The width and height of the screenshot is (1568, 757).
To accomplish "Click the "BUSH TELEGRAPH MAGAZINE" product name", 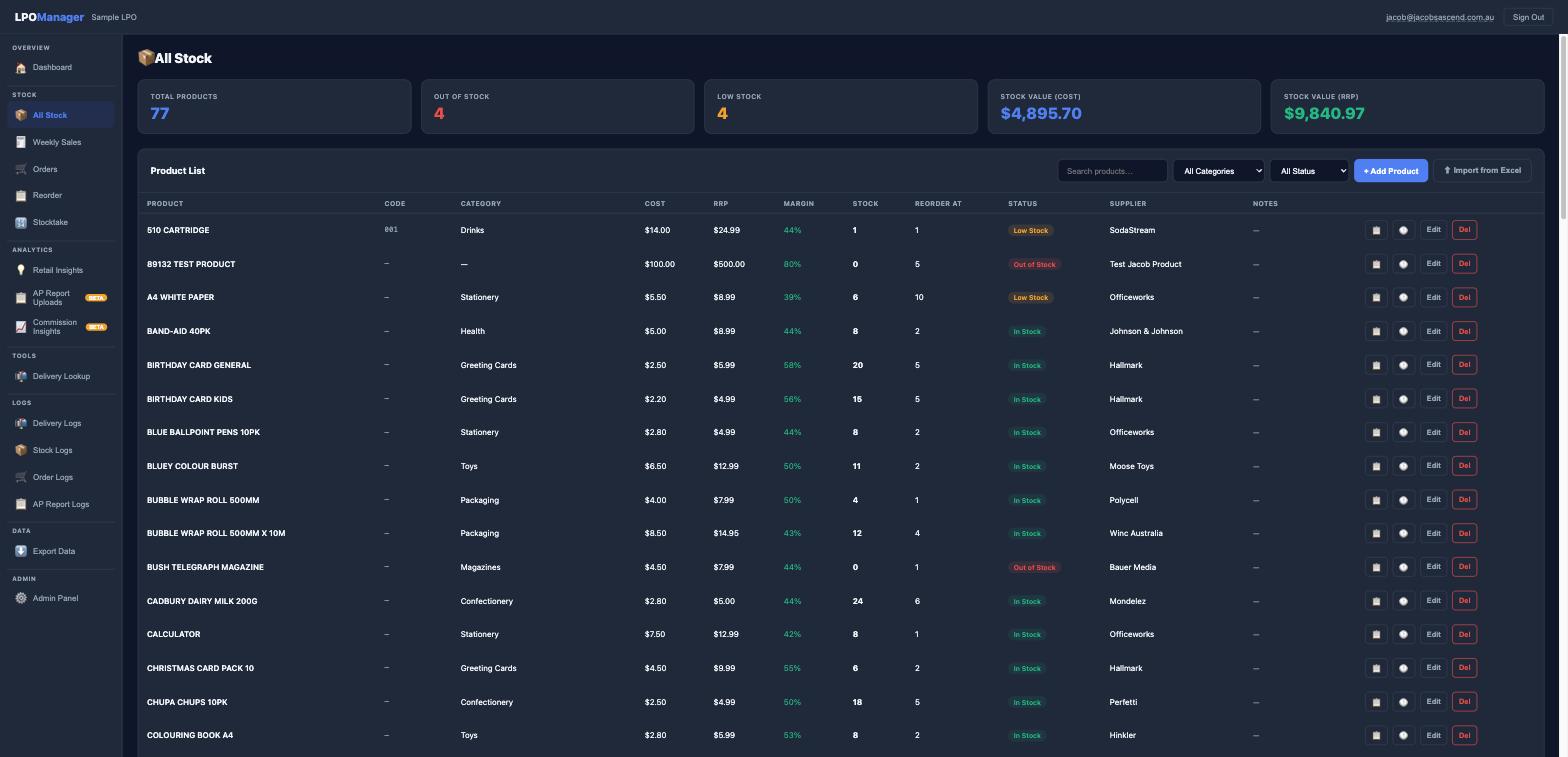I will pyautogui.click(x=205, y=567).
